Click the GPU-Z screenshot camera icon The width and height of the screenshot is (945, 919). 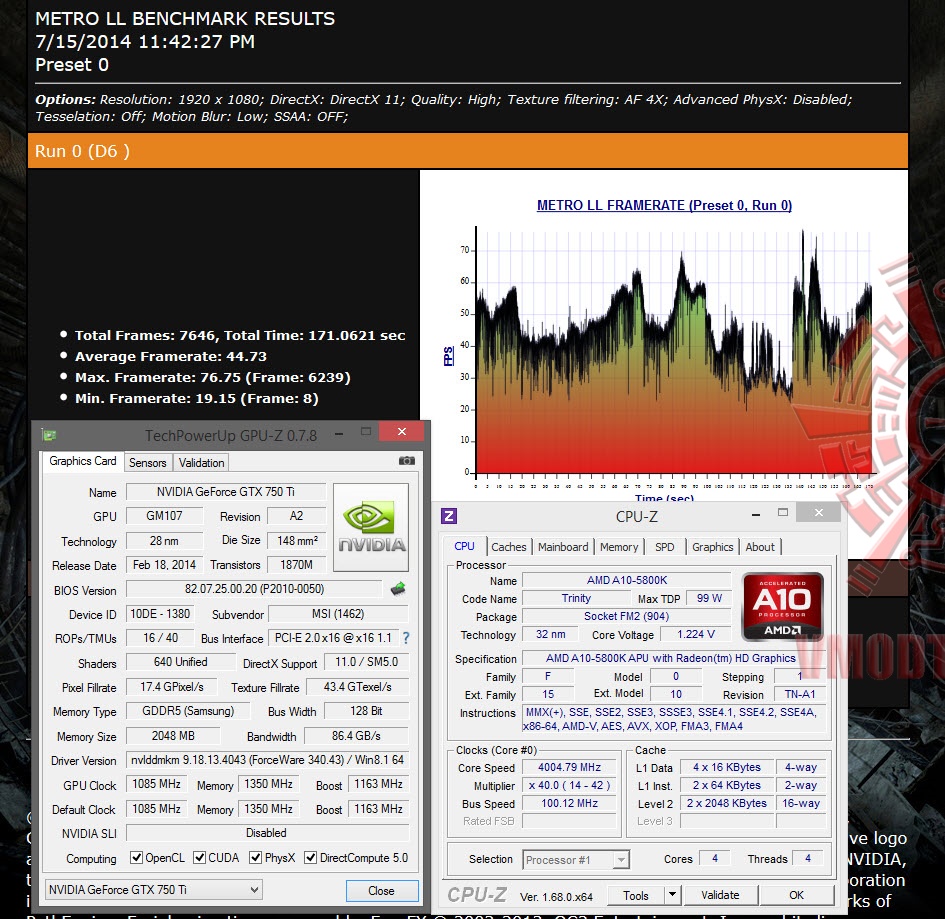[407, 461]
